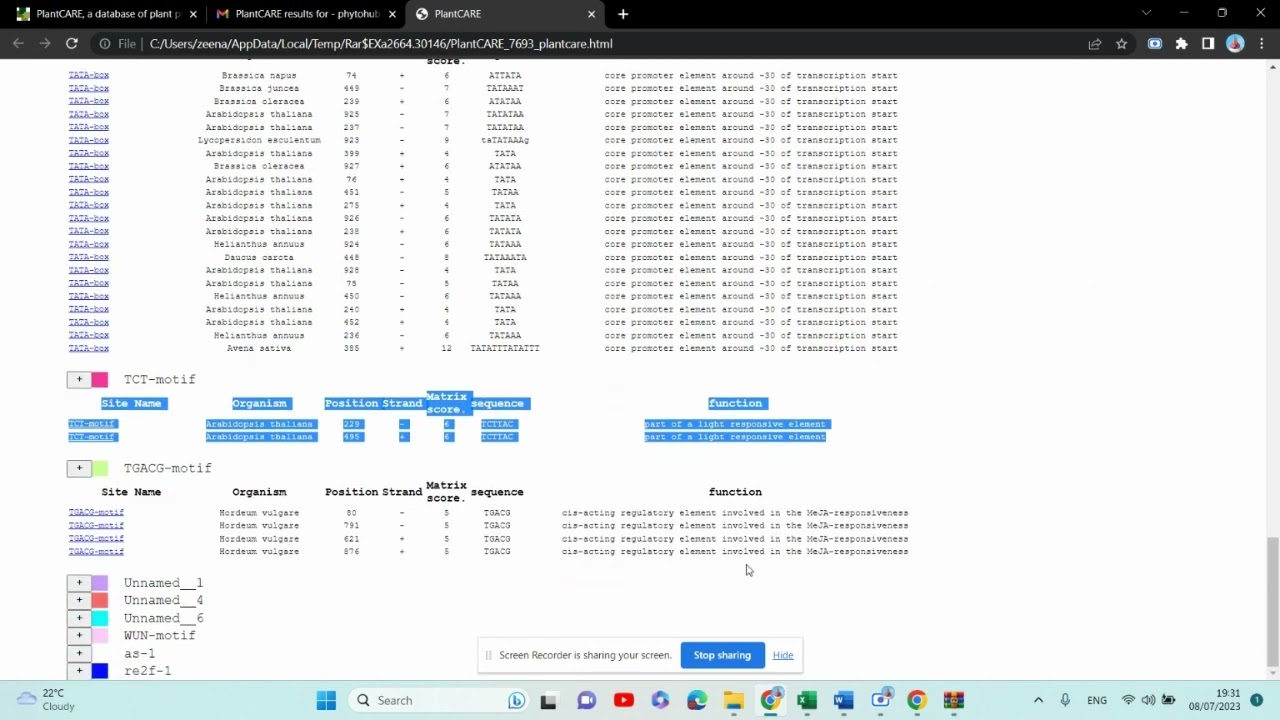Viewport: 1280px width, 720px height.
Task: Click the red Unnamed__4 color swatch
Action: click(100, 600)
